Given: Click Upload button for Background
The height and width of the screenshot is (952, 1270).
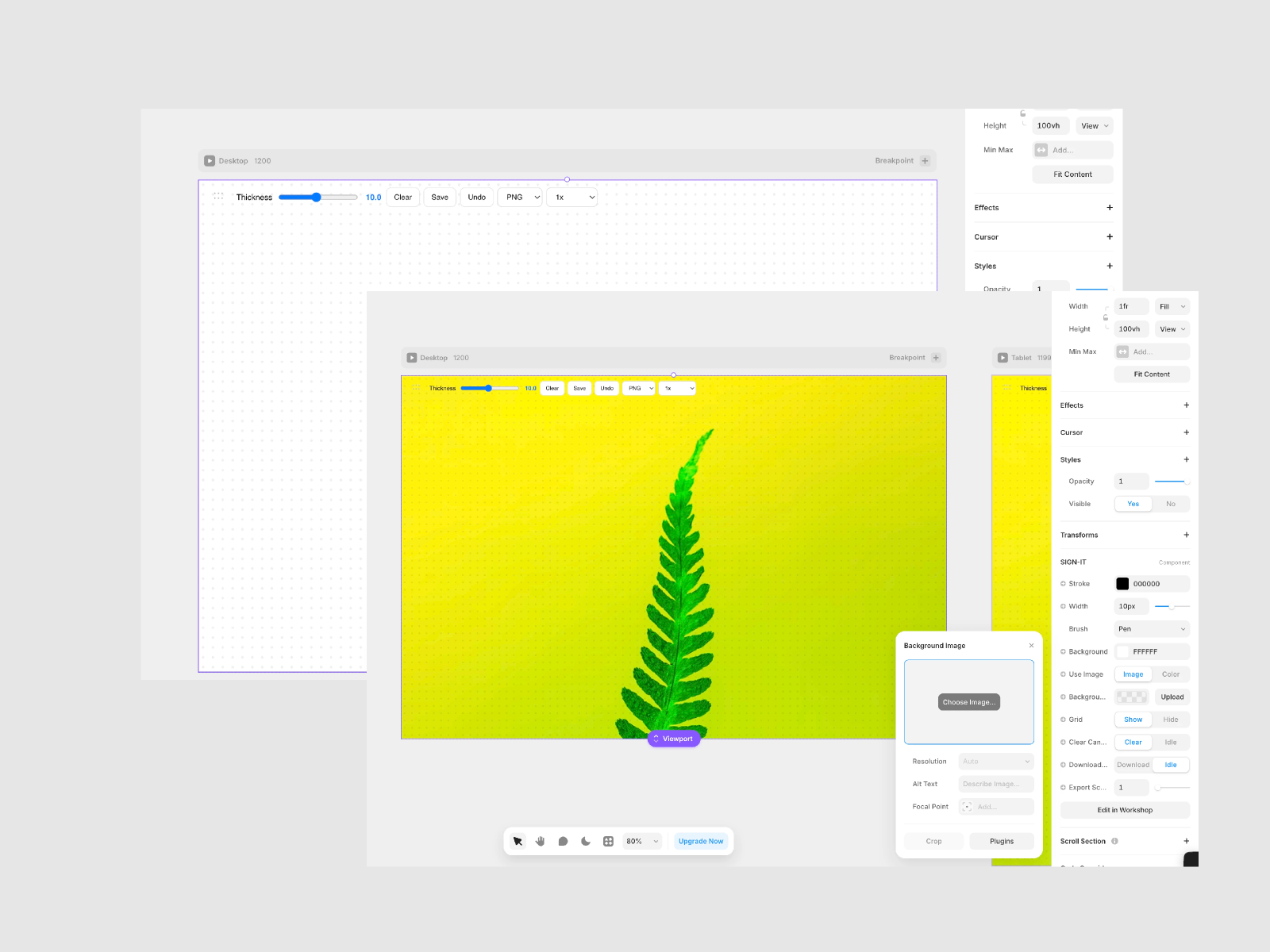Looking at the screenshot, I should click(1172, 697).
